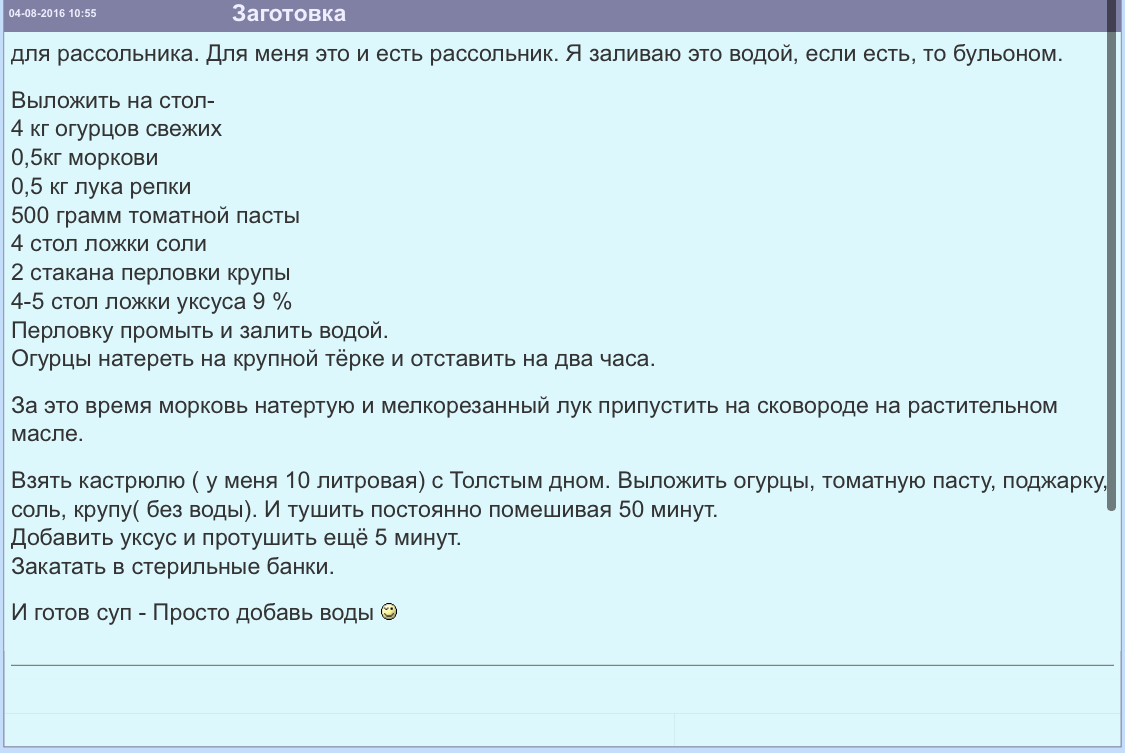Click the post title "Заготовка"
The width and height of the screenshot is (1125, 753).
(288, 14)
